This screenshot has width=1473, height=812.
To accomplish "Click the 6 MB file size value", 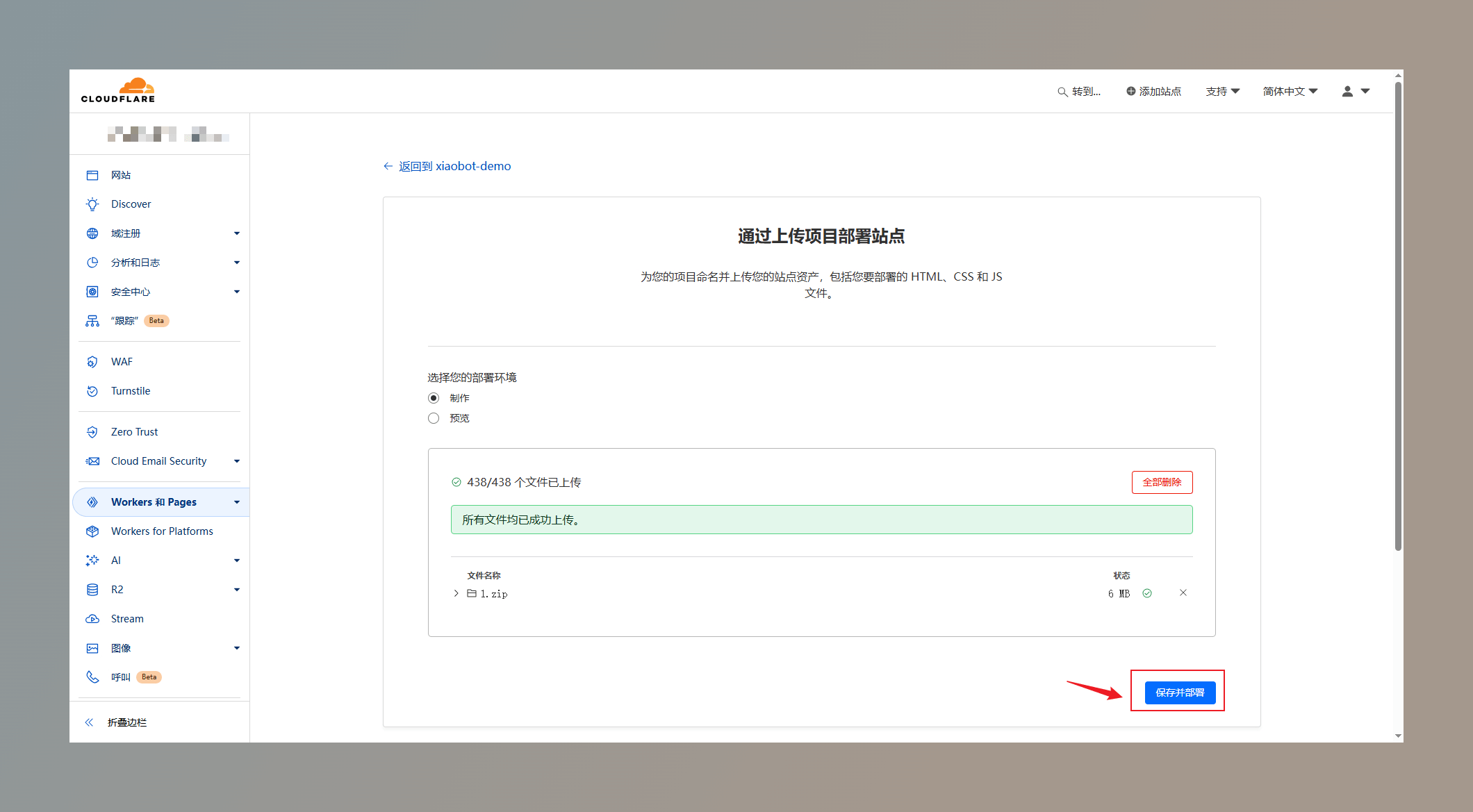I will tap(1119, 594).
